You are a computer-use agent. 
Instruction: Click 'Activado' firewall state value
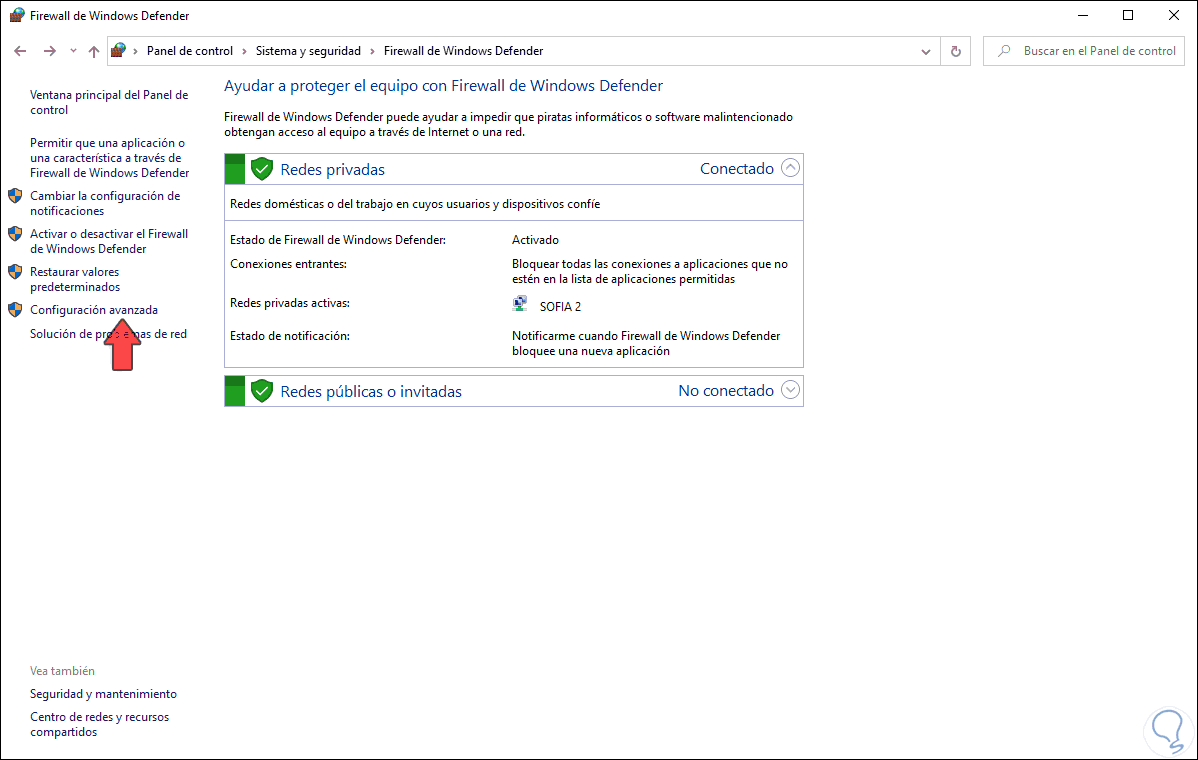tap(535, 240)
